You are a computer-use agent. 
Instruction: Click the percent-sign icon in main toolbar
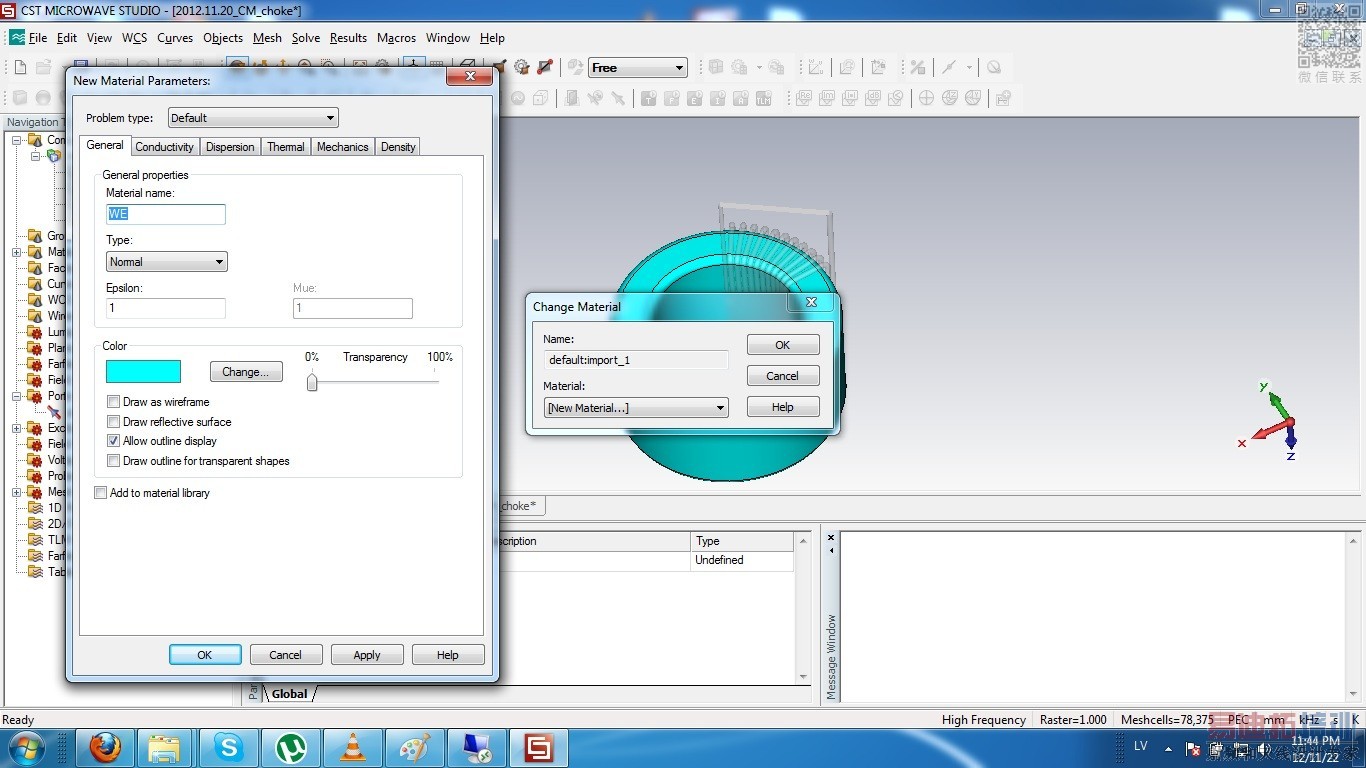click(x=917, y=67)
